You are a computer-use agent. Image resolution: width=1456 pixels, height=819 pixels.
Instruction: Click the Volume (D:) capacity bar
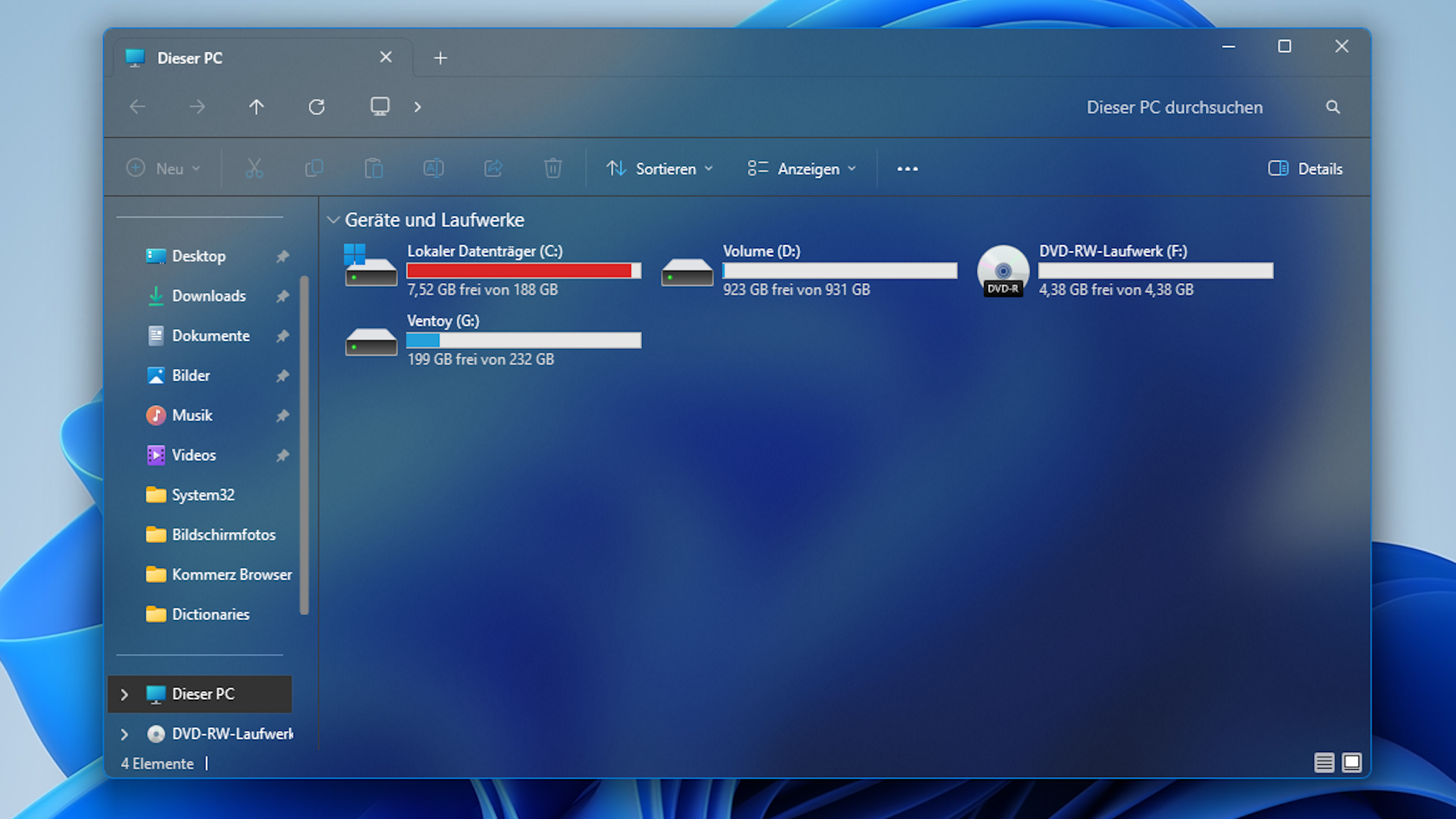point(840,271)
